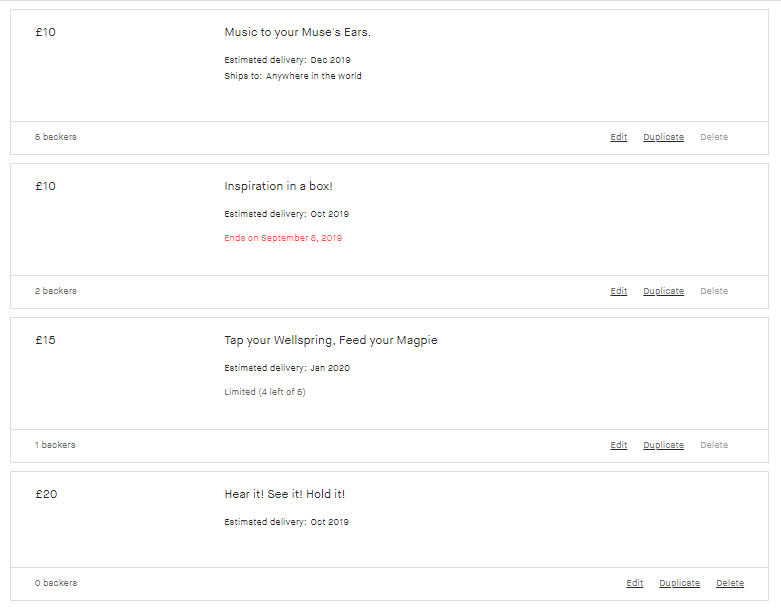Click the 5 backers count
Image resolution: width=781 pixels, height=609 pixels.
(56, 137)
